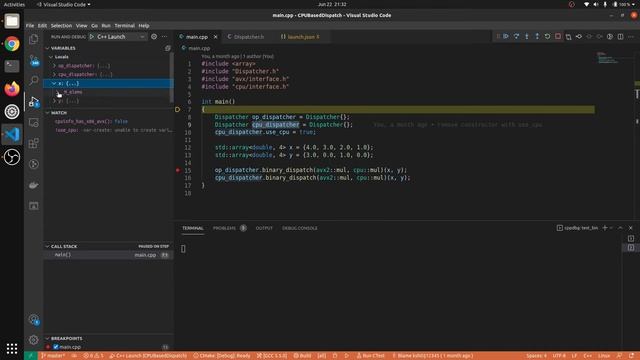
Task: Open the terminal launch profile dropdown
Action: pos(611,228)
